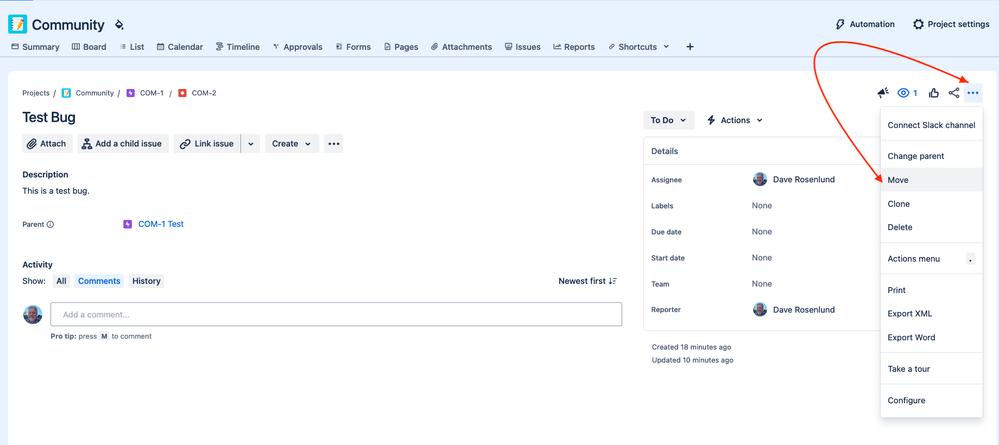Click the plus icon to add a tab
The height and width of the screenshot is (445, 999).
pos(689,47)
